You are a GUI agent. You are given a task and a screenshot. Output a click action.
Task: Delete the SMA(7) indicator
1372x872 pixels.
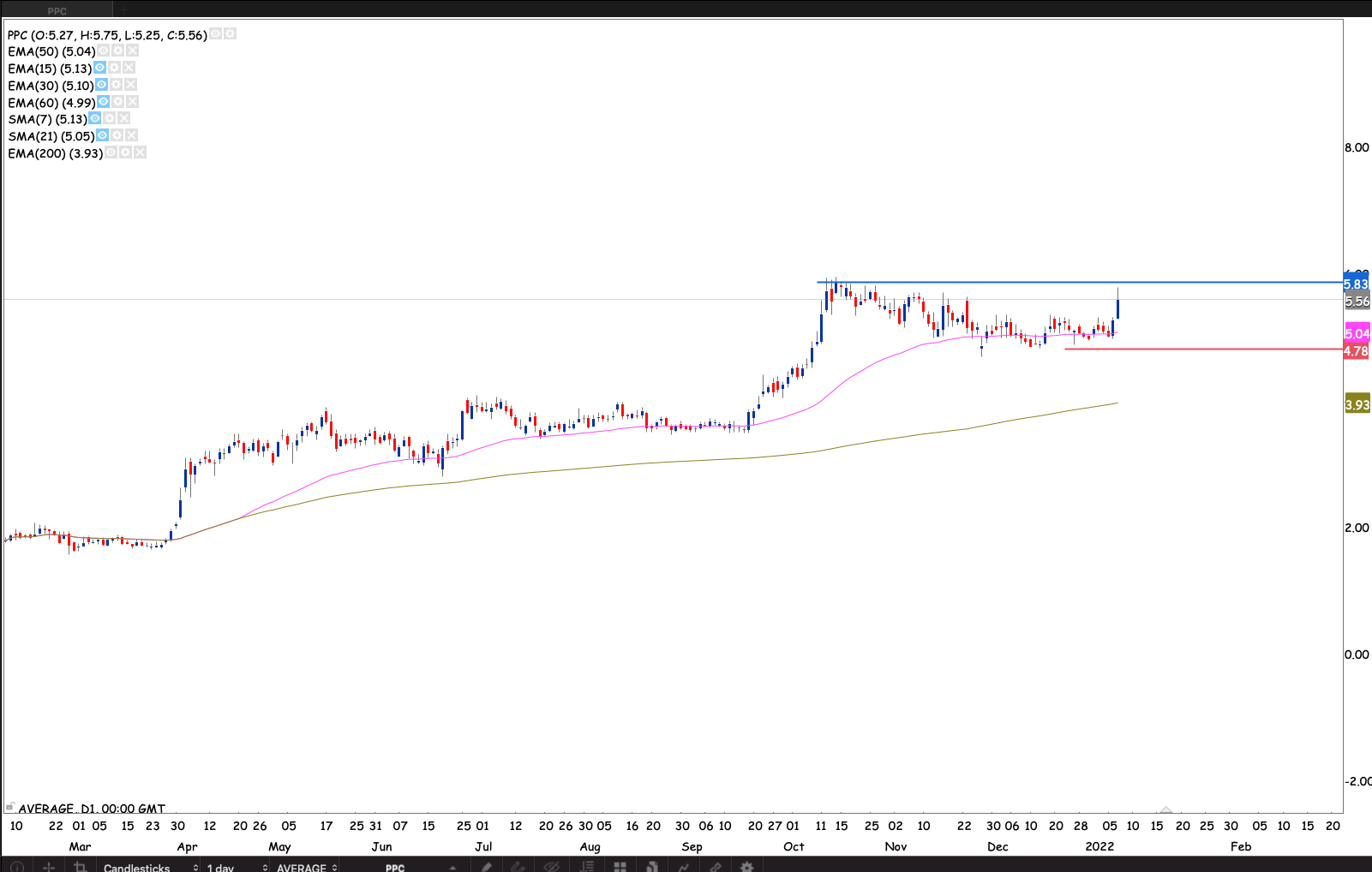coord(124,118)
